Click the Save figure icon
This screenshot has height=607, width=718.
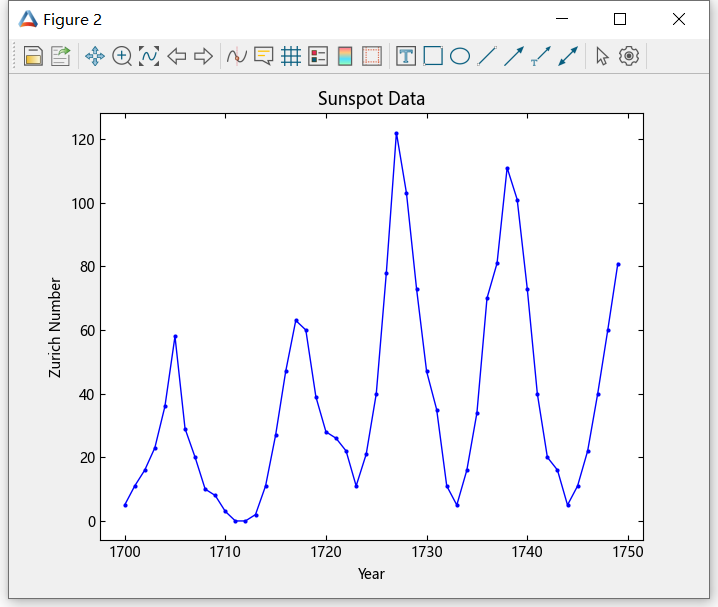coord(33,56)
